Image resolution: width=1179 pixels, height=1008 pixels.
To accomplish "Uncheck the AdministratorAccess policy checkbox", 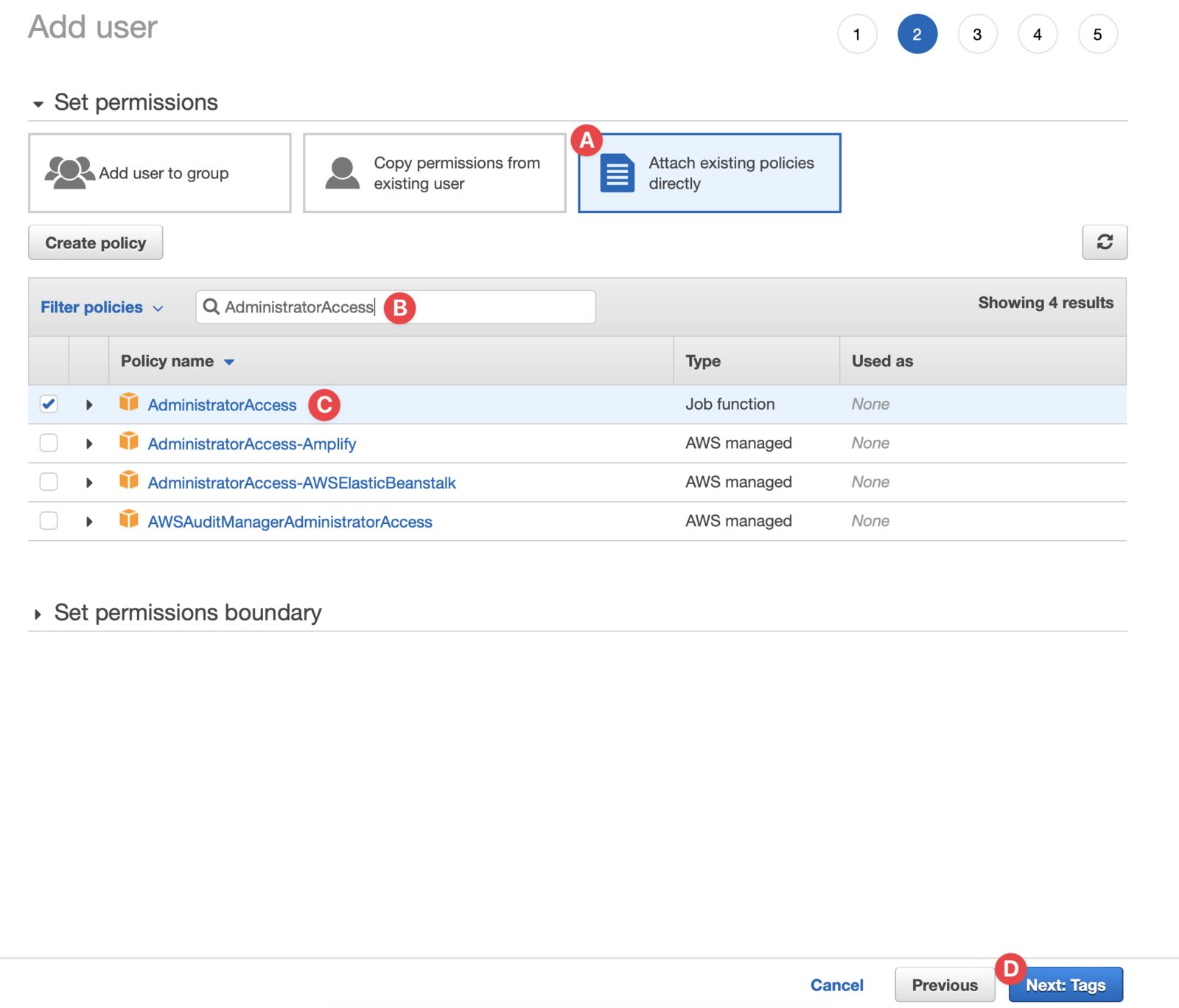I will pos(49,404).
